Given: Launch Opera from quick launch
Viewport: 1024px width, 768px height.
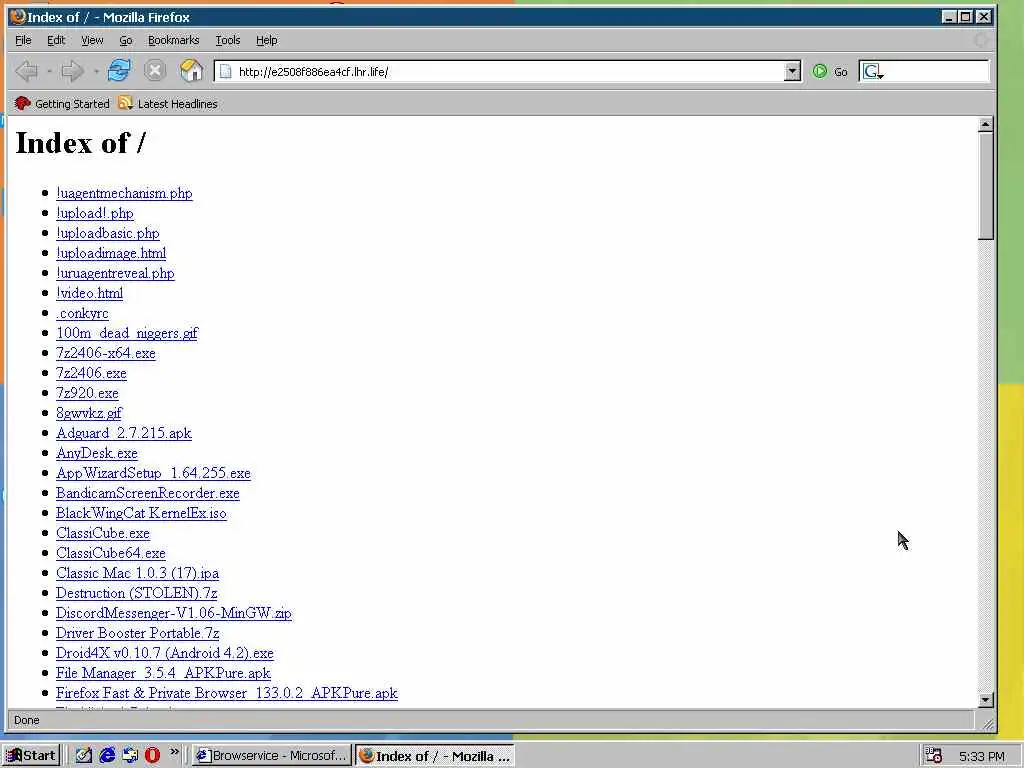Looking at the screenshot, I should click(x=152, y=756).
